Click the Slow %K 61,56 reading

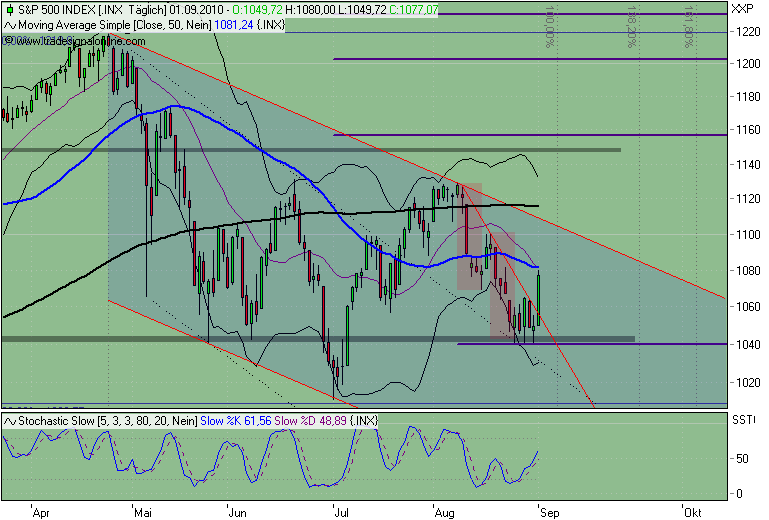[236, 421]
